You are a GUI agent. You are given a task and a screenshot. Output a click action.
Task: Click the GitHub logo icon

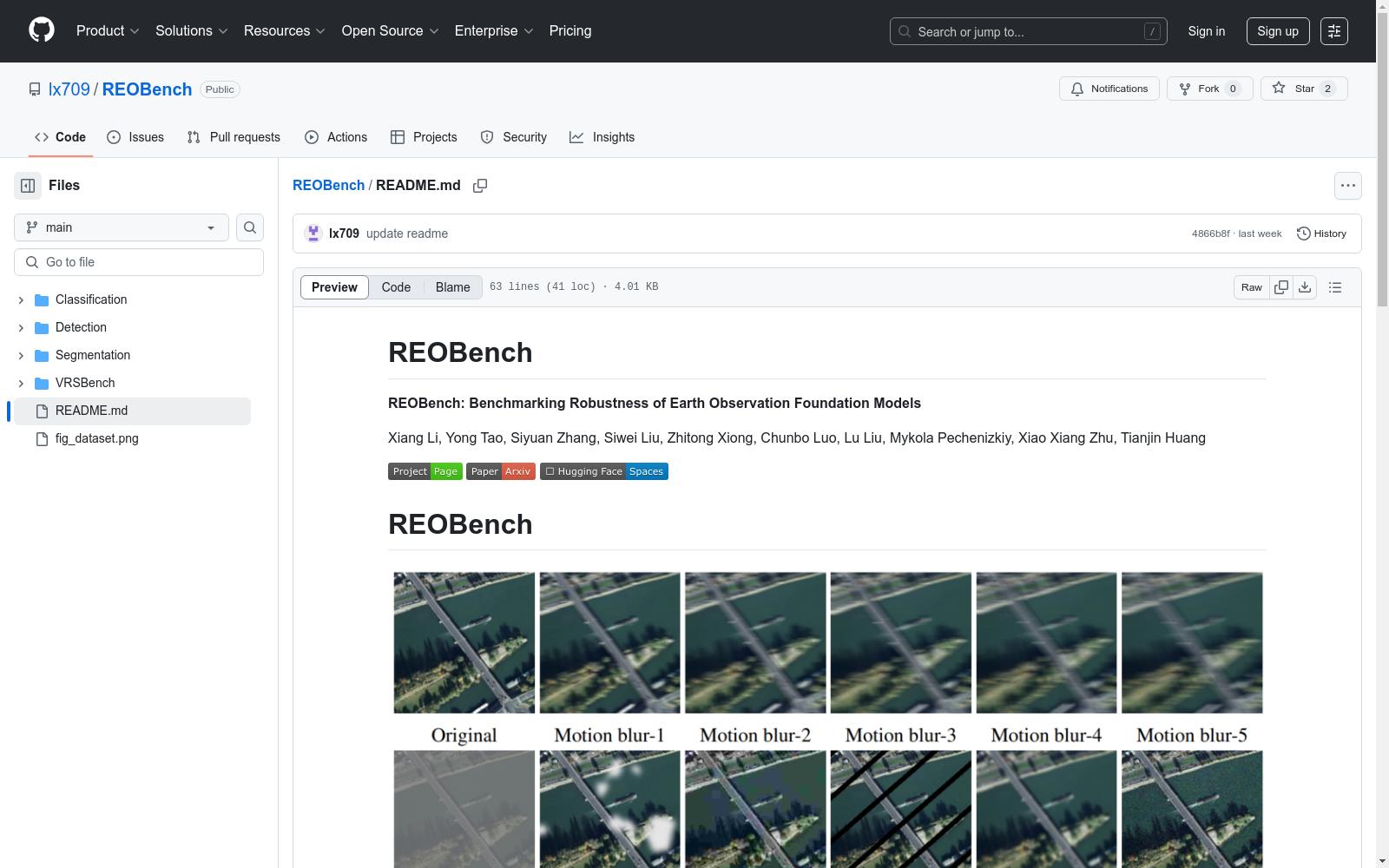[x=42, y=30]
